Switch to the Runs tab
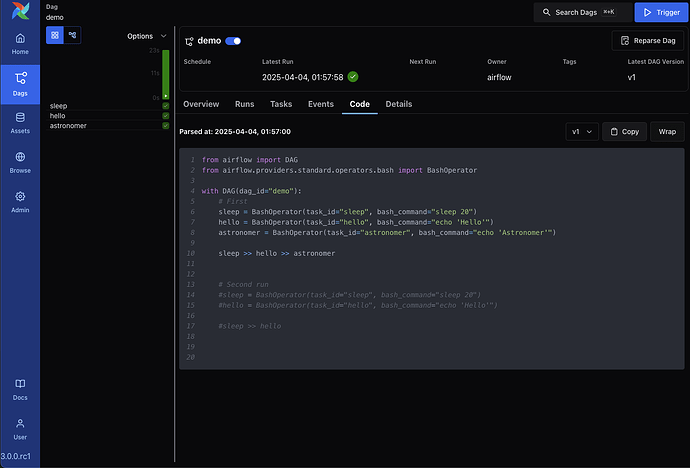 245,104
